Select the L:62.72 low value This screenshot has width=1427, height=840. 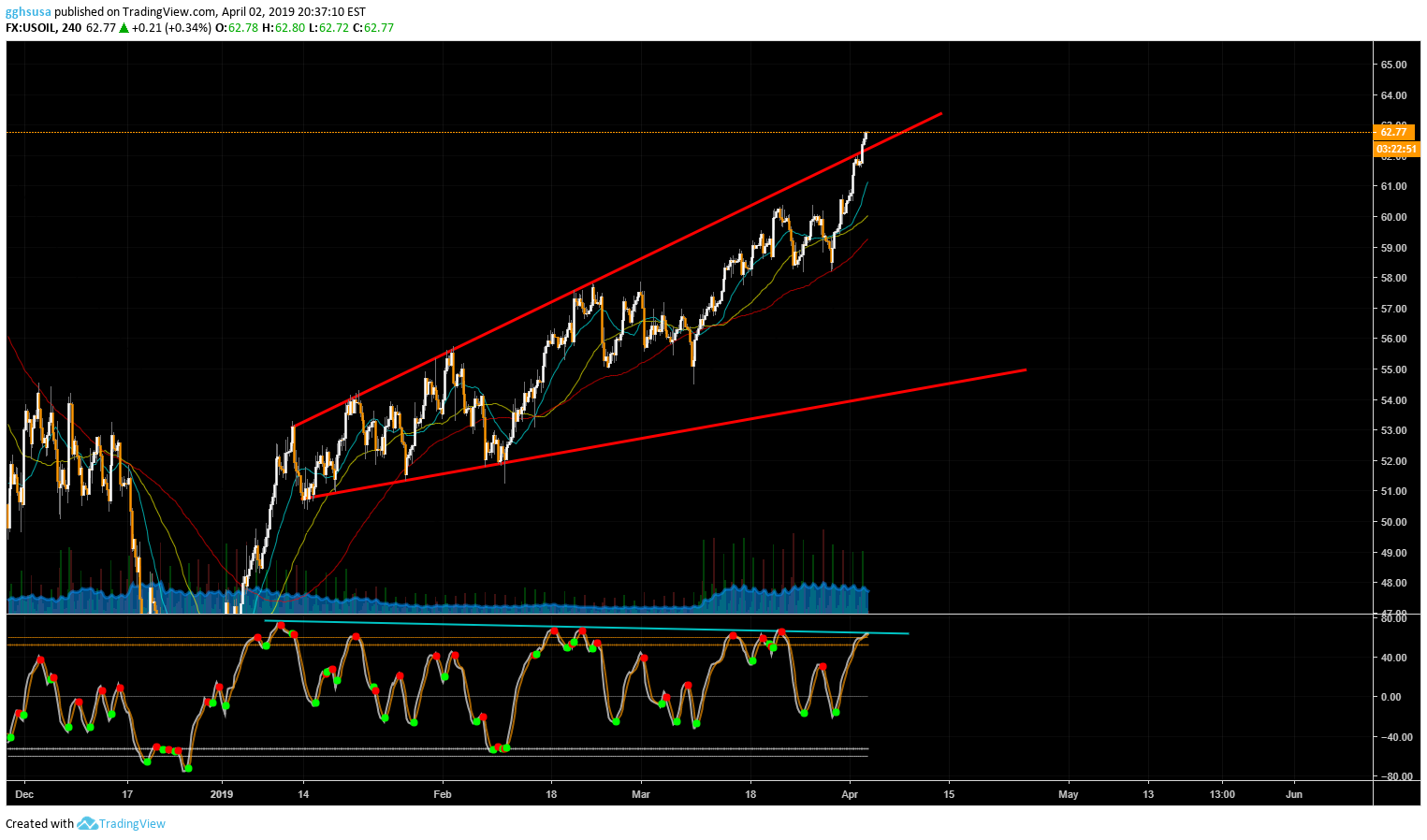[328, 28]
